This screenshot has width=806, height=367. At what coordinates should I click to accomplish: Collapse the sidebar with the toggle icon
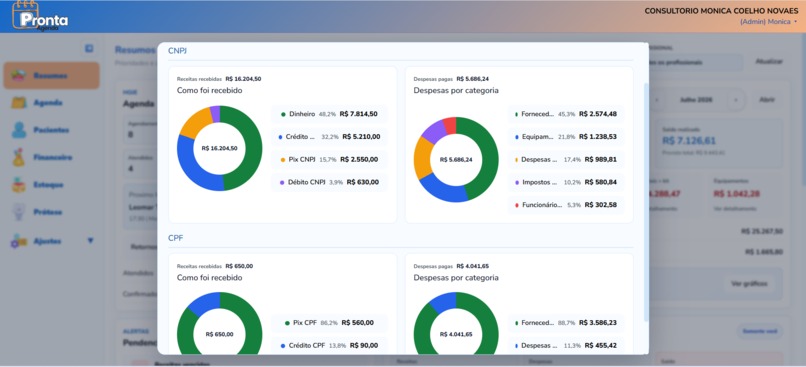tap(89, 48)
